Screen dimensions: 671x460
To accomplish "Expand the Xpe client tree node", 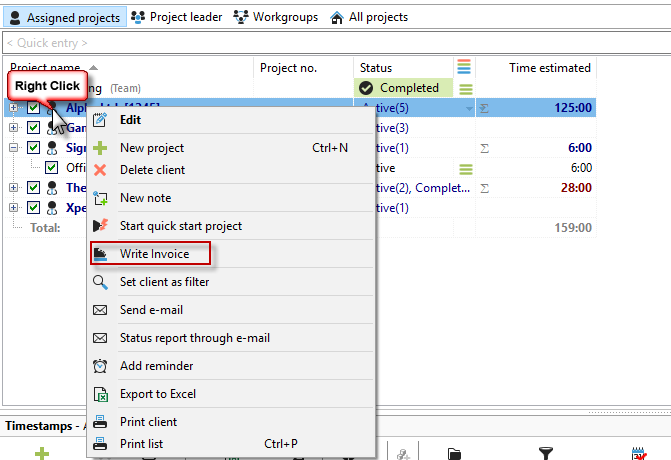I will pyautogui.click(x=14, y=207).
